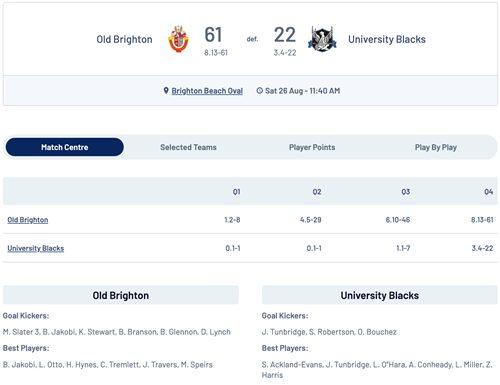Click the Sat 26 Aug match time text
The image size is (500, 385).
302,91
